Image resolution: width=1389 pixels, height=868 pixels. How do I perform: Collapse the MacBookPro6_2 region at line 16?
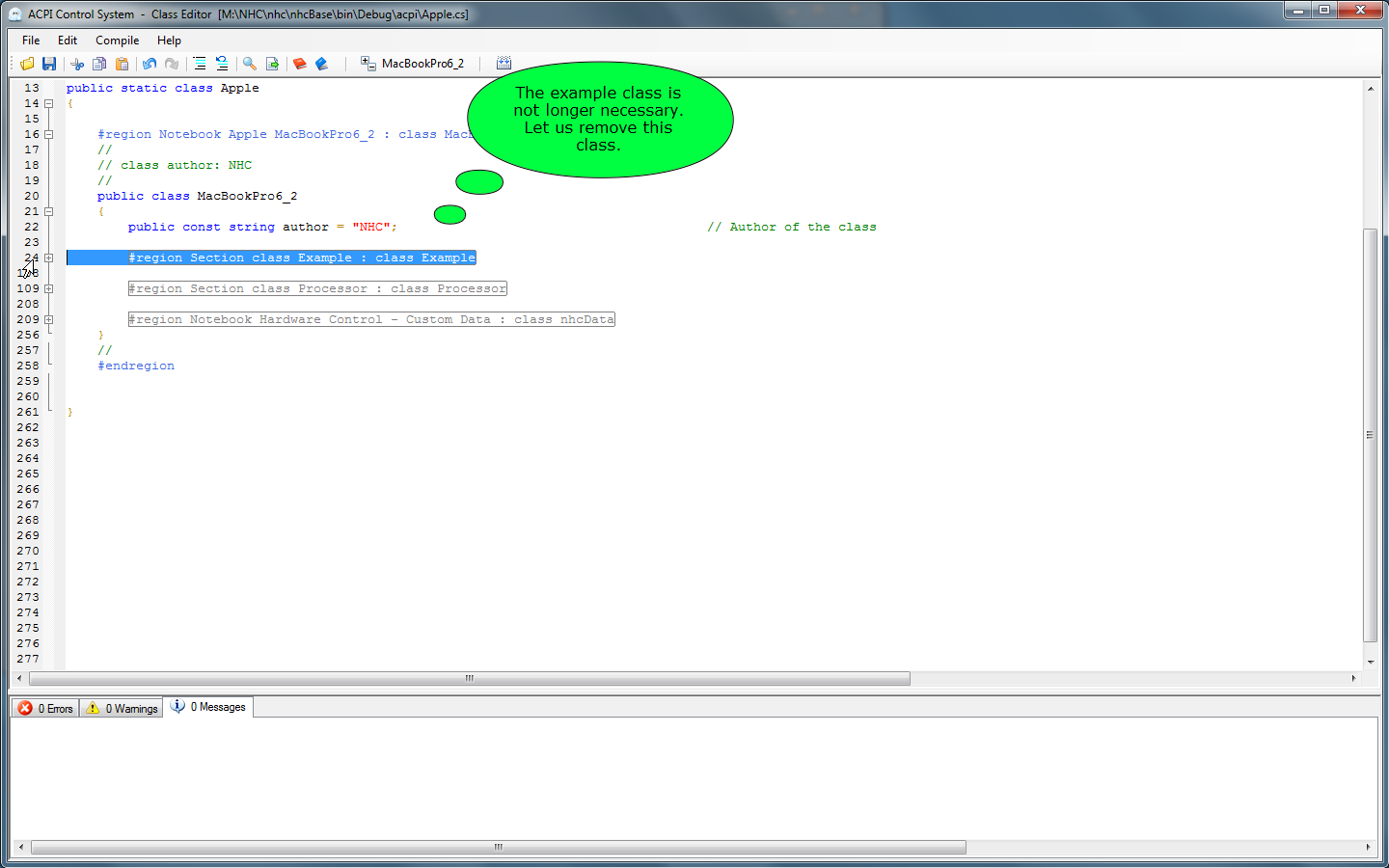point(48,135)
